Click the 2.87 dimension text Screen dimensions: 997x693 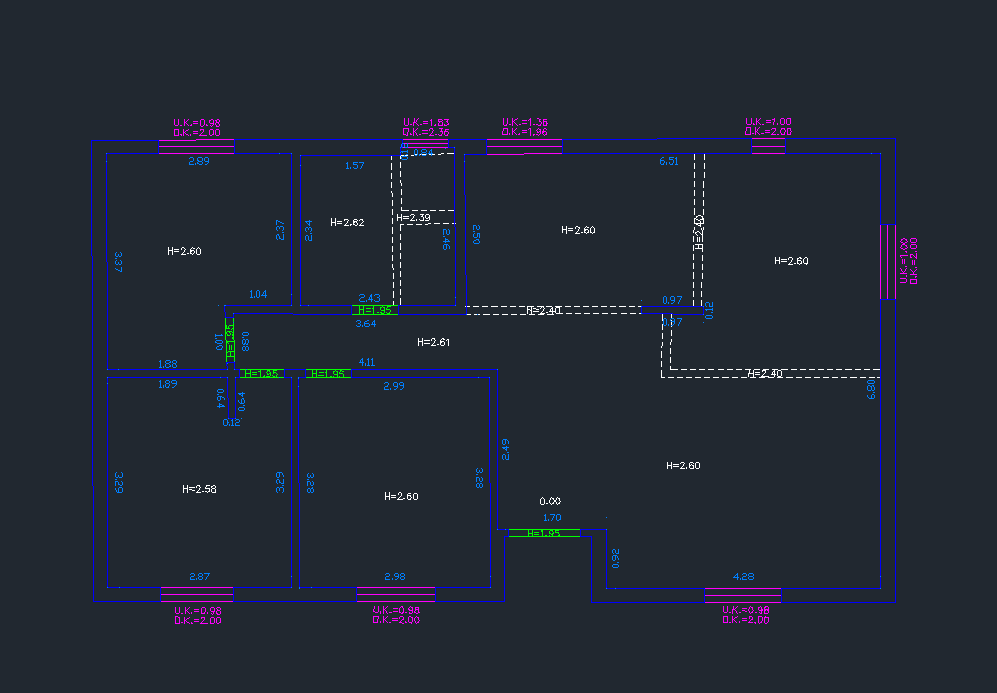pyautogui.click(x=199, y=576)
